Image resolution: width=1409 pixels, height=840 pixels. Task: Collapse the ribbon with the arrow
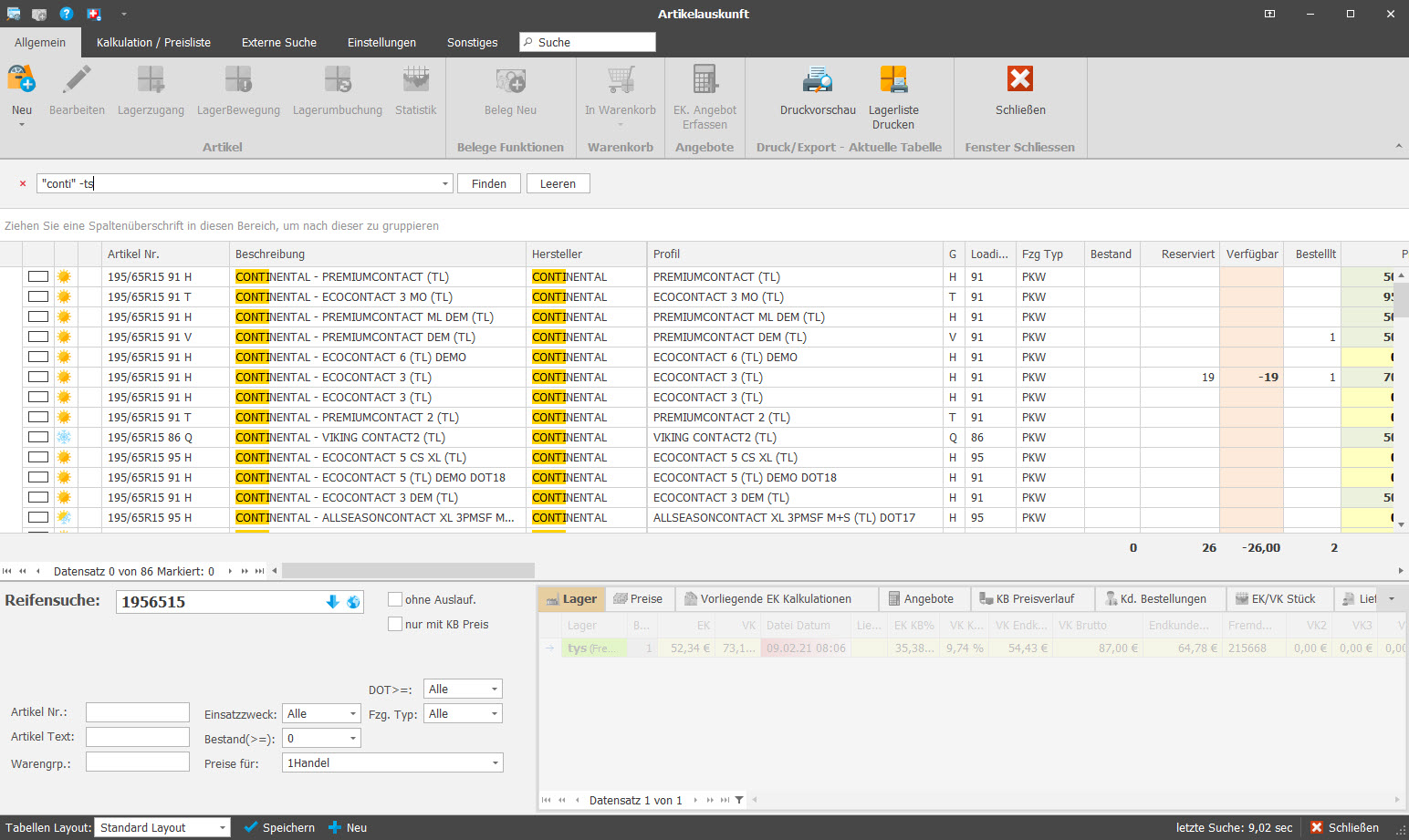click(1399, 146)
